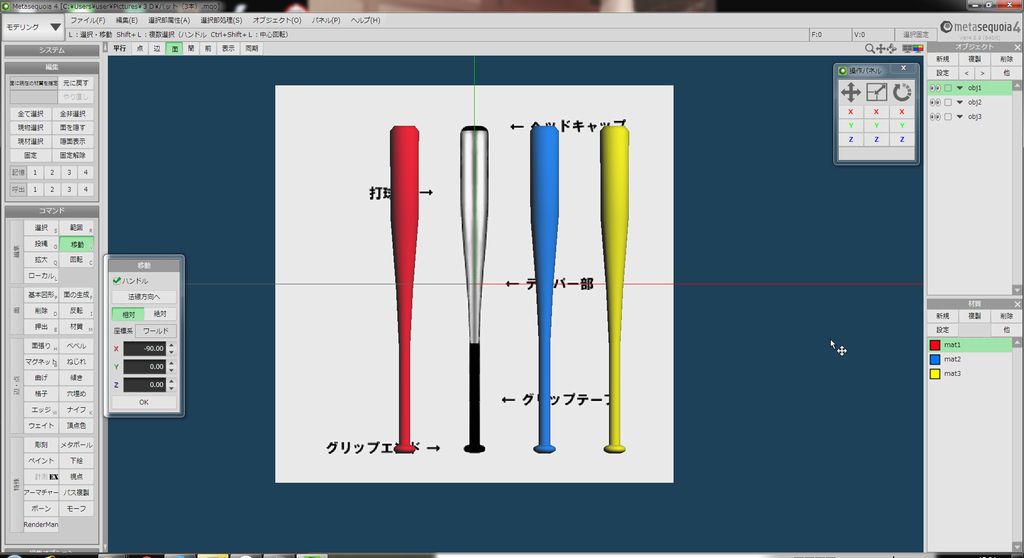Select the yellow mat3 color swatch
The image size is (1024, 558).
(x=935, y=374)
